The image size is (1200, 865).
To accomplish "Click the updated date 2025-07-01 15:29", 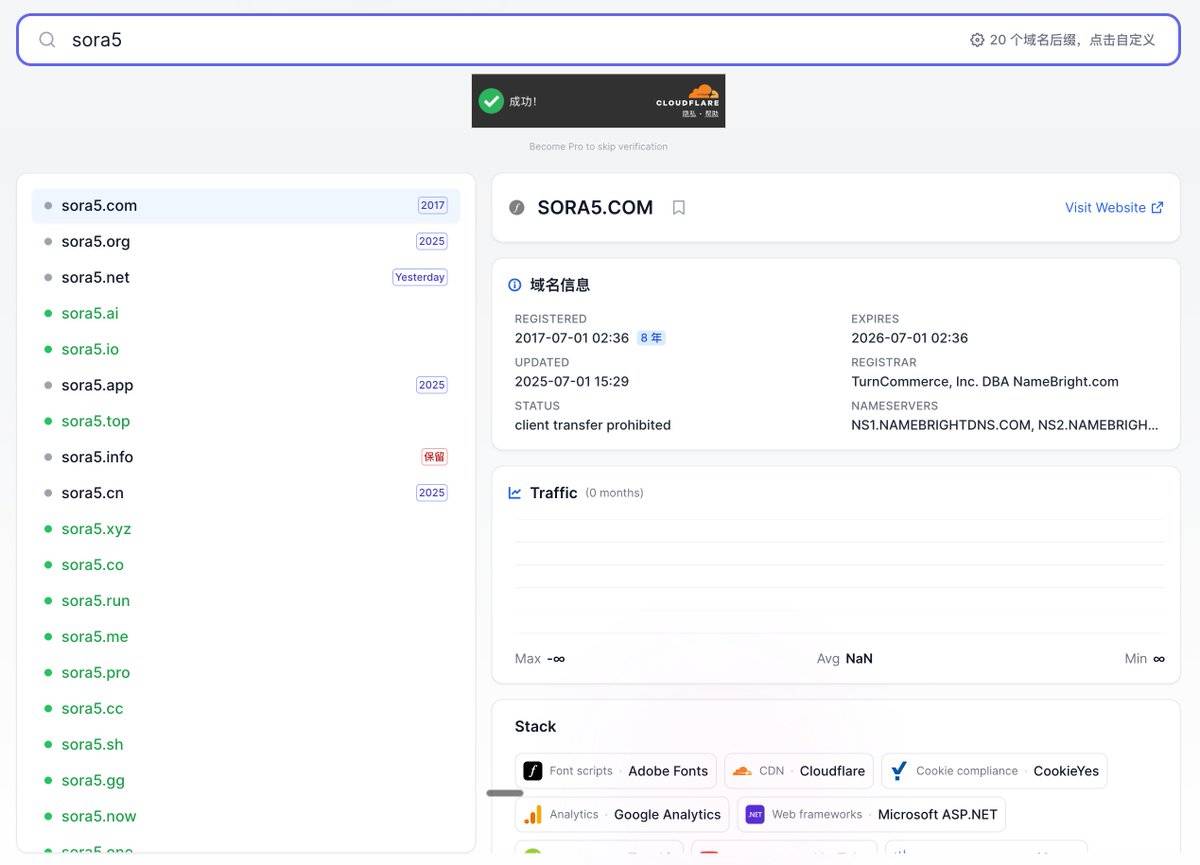I will (572, 382).
